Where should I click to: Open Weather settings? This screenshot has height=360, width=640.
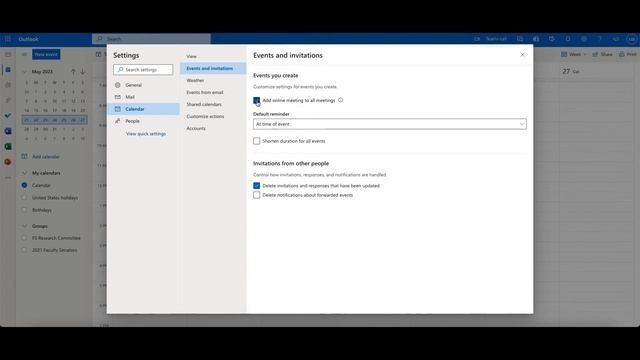pyautogui.click(x=195, y=80)
